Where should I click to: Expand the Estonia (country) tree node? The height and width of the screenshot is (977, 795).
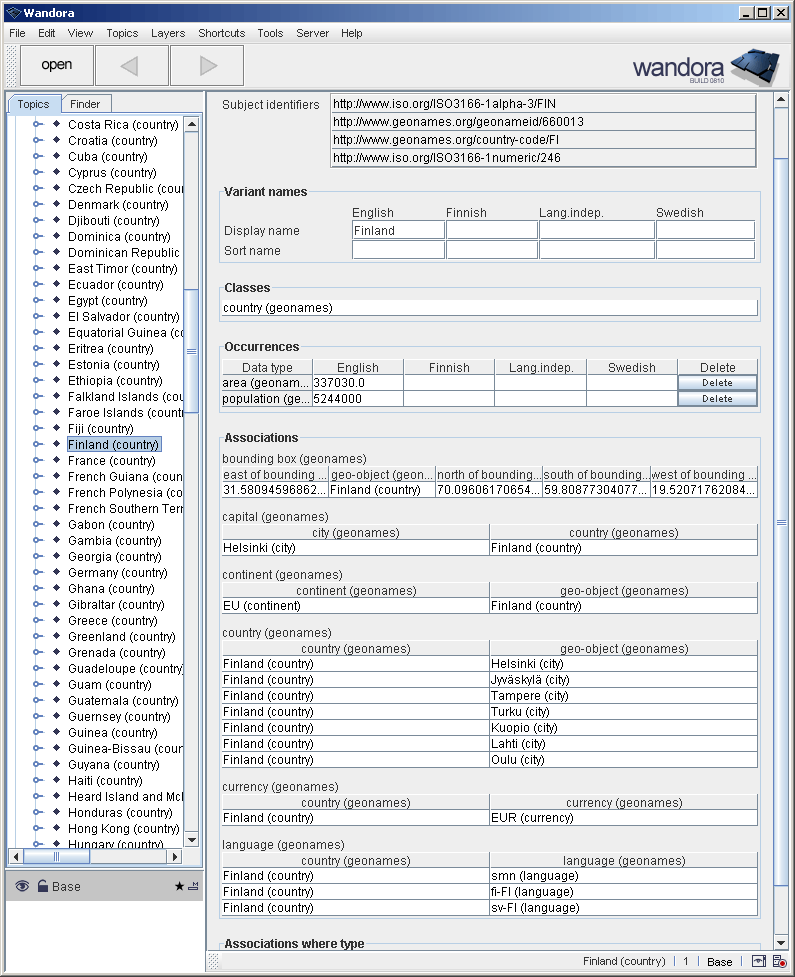pos(38,365)
